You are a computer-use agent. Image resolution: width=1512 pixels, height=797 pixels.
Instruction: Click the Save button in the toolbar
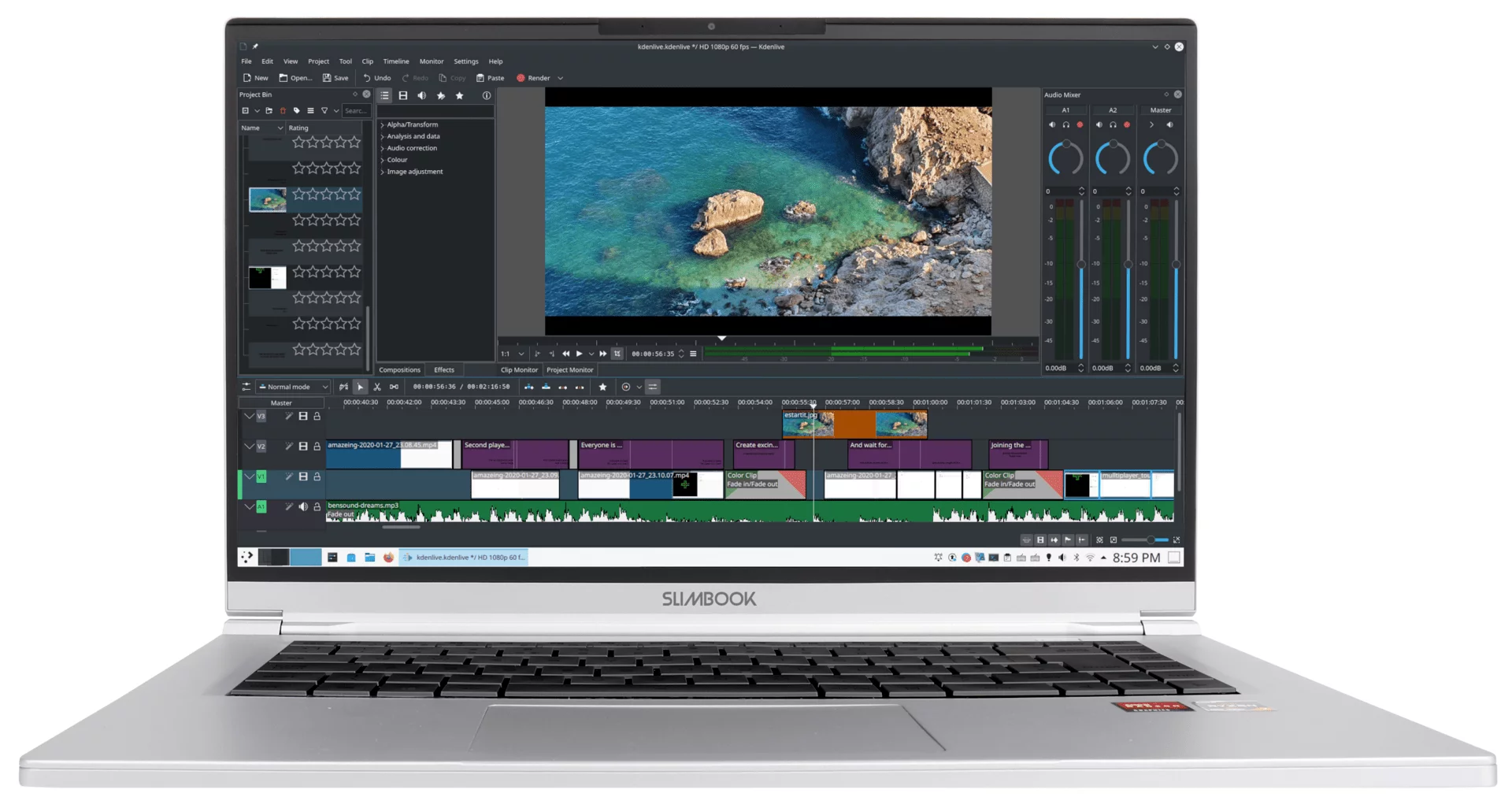click(335, 78)
